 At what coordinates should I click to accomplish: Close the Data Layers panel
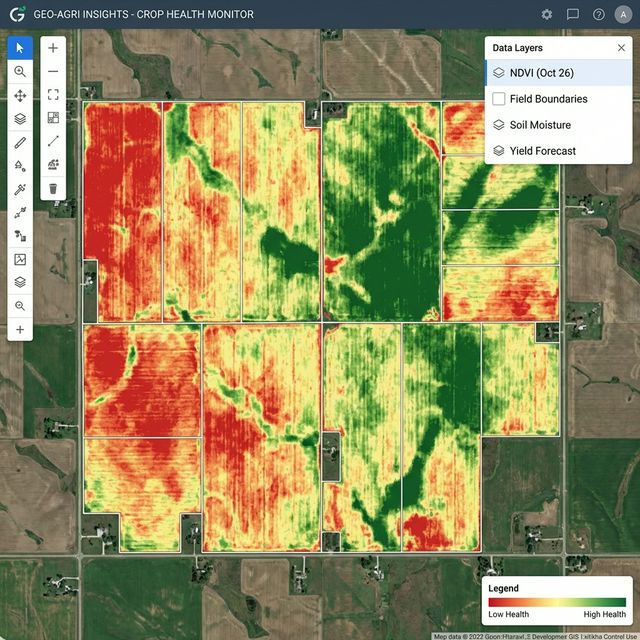point(621,47)
